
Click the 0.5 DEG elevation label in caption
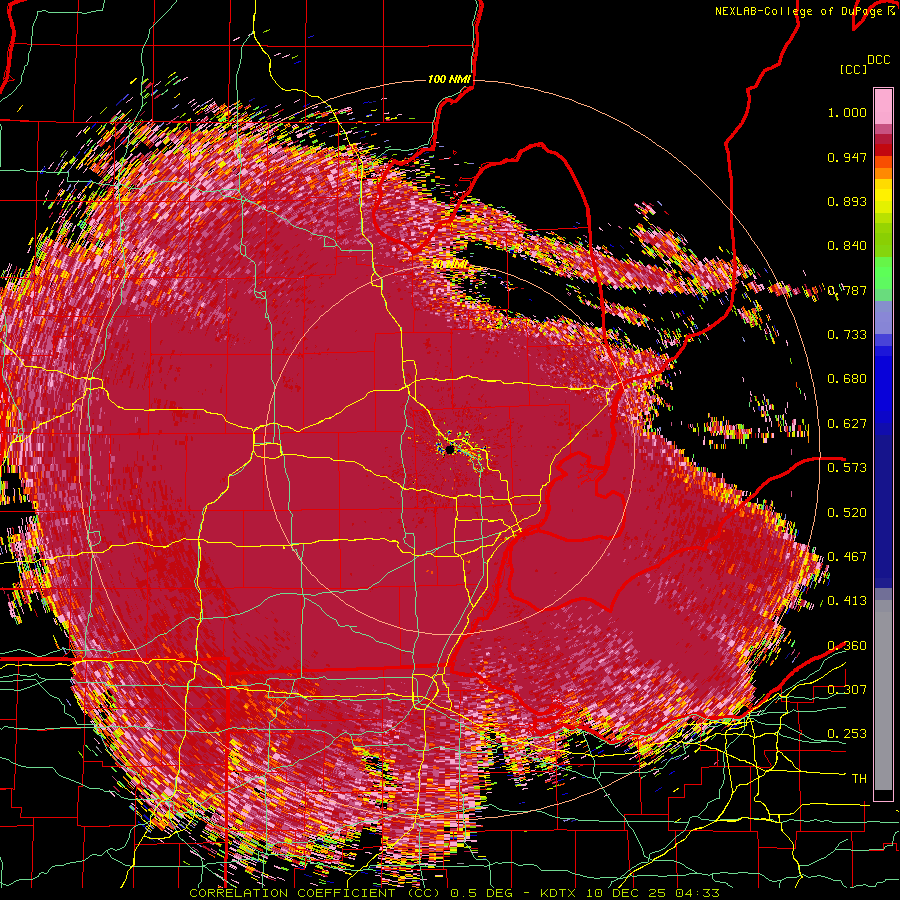pos(483,893)
